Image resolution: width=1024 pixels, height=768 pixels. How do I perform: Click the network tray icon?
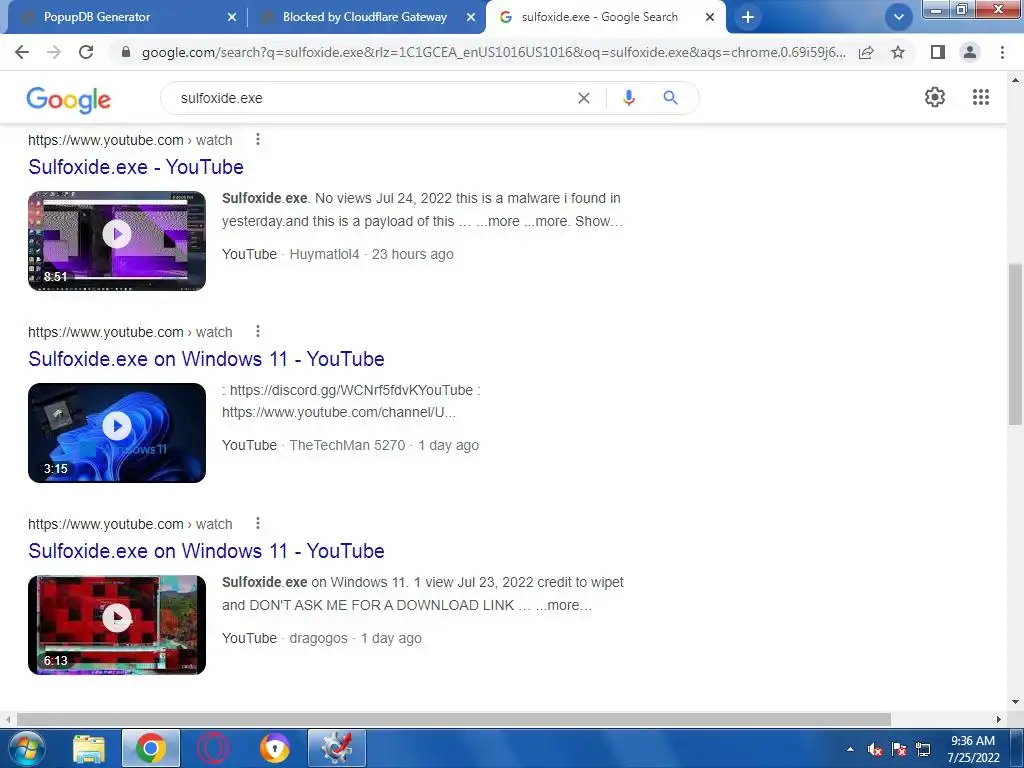pos(923,749)
